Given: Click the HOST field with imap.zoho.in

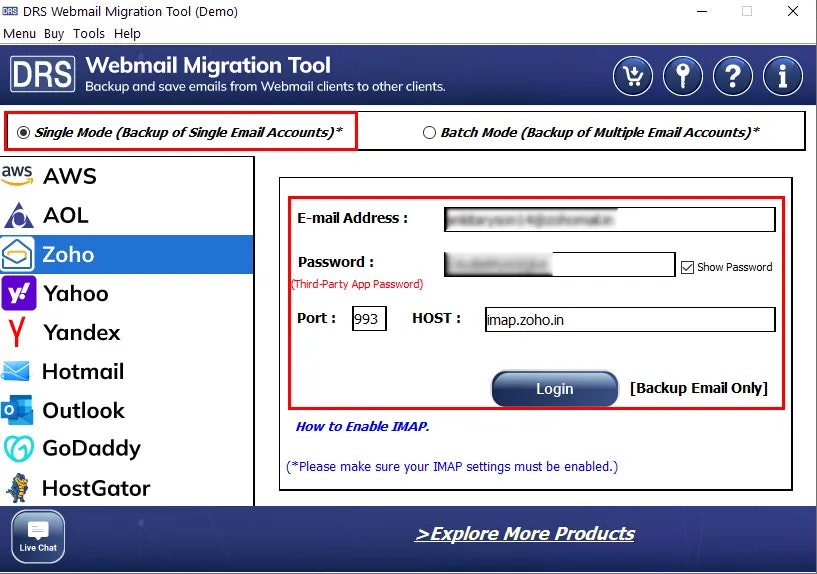Looking at the screenshot, I should tap(630, 319).
